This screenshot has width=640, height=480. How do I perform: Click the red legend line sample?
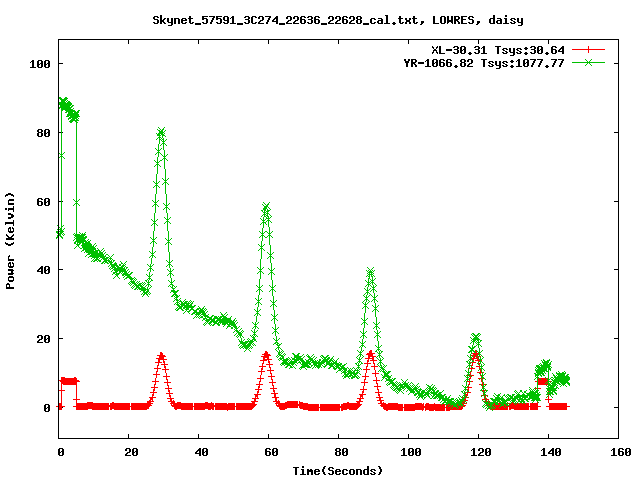click(588, 50)
